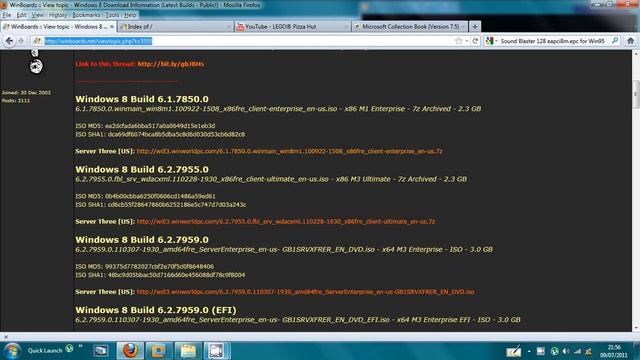Screen dimensions: 640x360
Task: Click the search box with Sound Blaster text
Action: [x=553, y=41]
